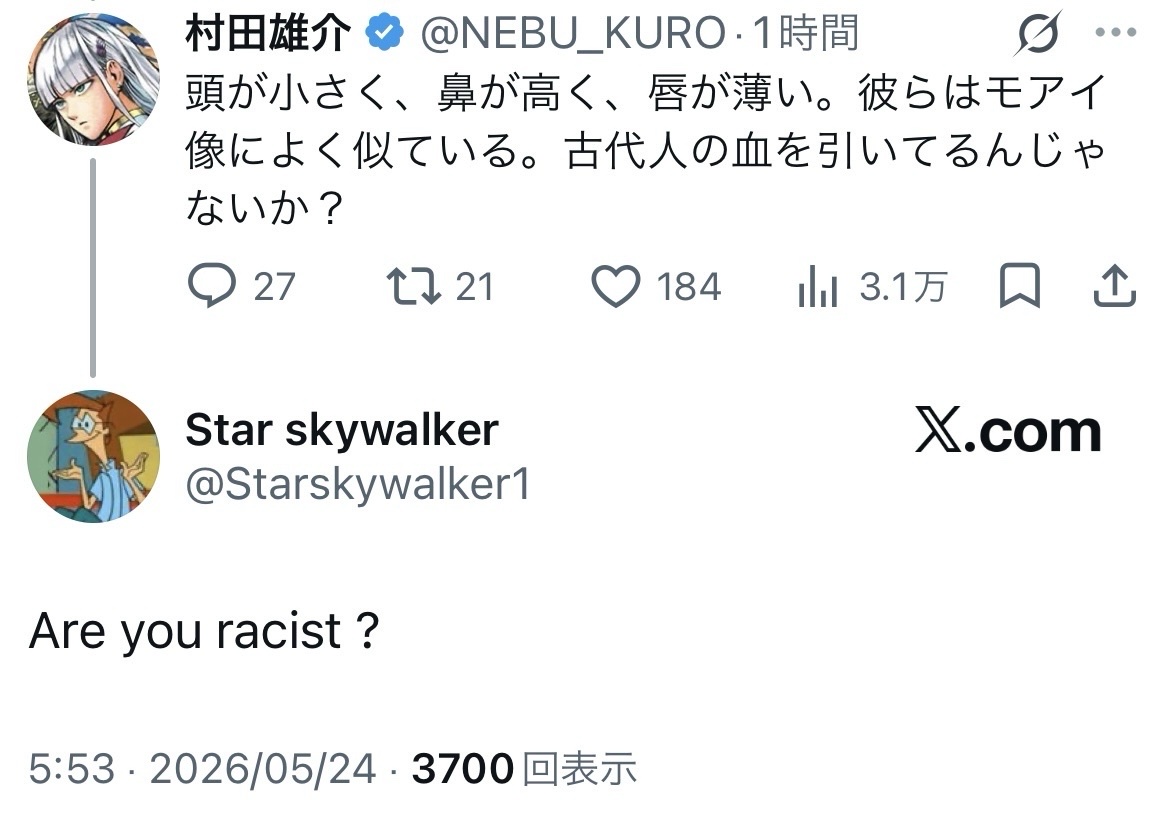
Task: Open the 5:53 · 2026/05/24 timestamp
Action: [202, 769]
